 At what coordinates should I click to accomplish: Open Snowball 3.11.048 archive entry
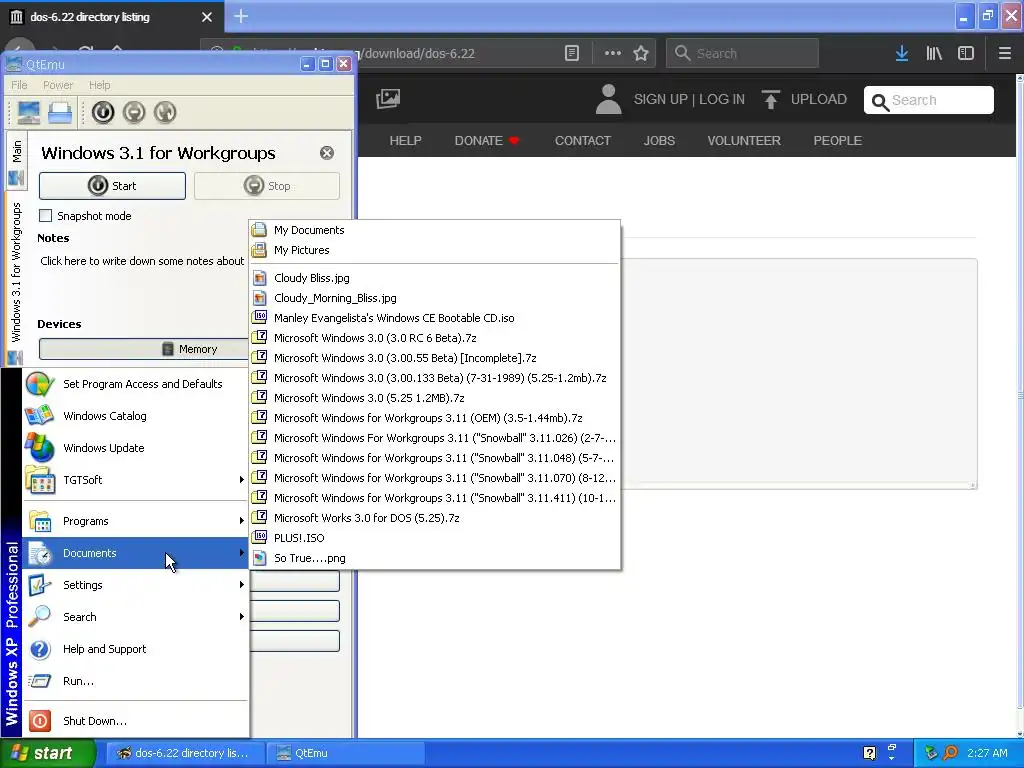(x=435, y=458)
